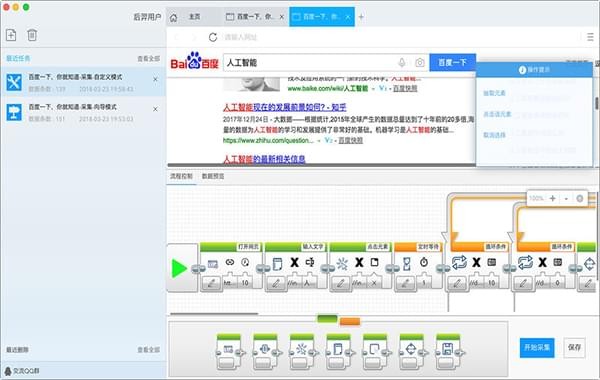Image resolution: width=600 pixels, height=380 pixels.
Task: Click the document icon in the 输入文字 block
Action: coord(277,263)
